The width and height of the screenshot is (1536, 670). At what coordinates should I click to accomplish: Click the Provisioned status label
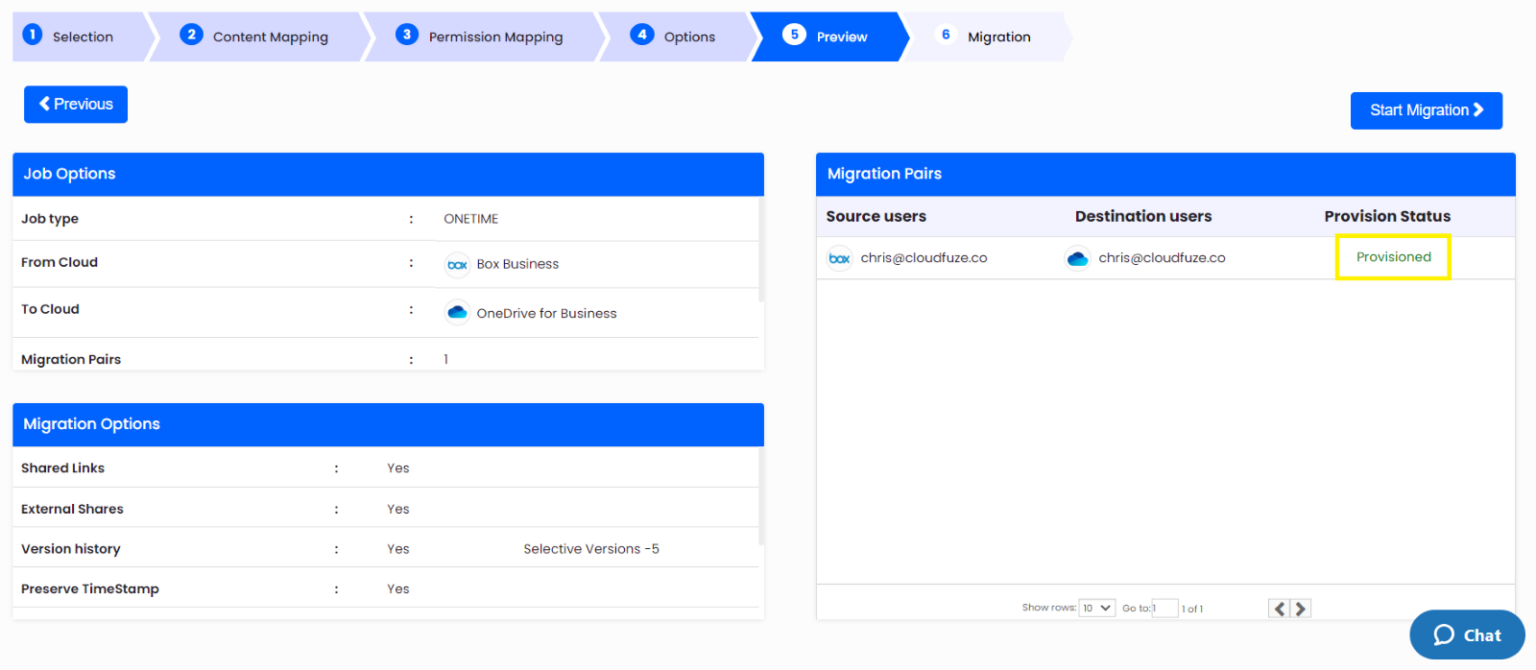tap(1392, 257)
